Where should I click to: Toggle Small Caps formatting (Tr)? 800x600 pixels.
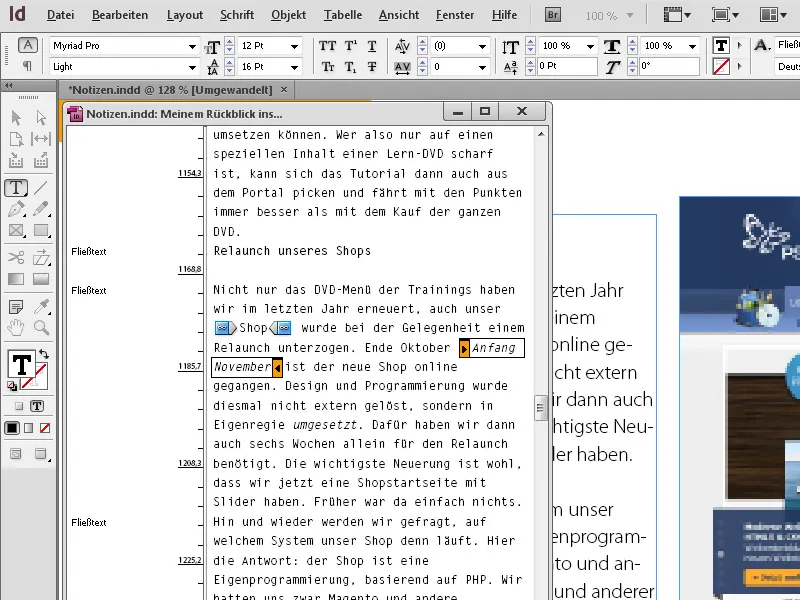point(328,67)
